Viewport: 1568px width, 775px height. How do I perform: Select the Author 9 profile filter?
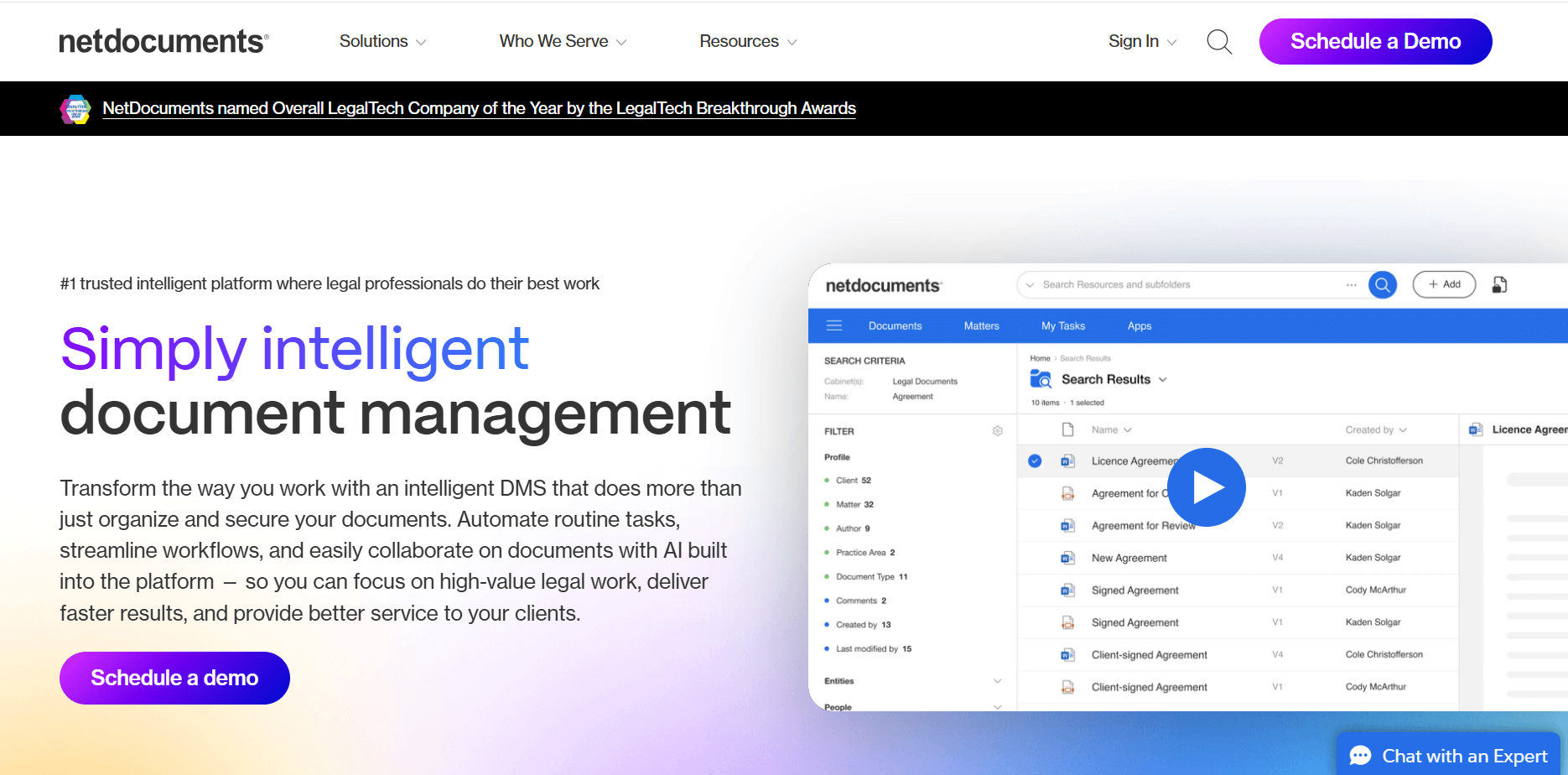coord(853,528)
